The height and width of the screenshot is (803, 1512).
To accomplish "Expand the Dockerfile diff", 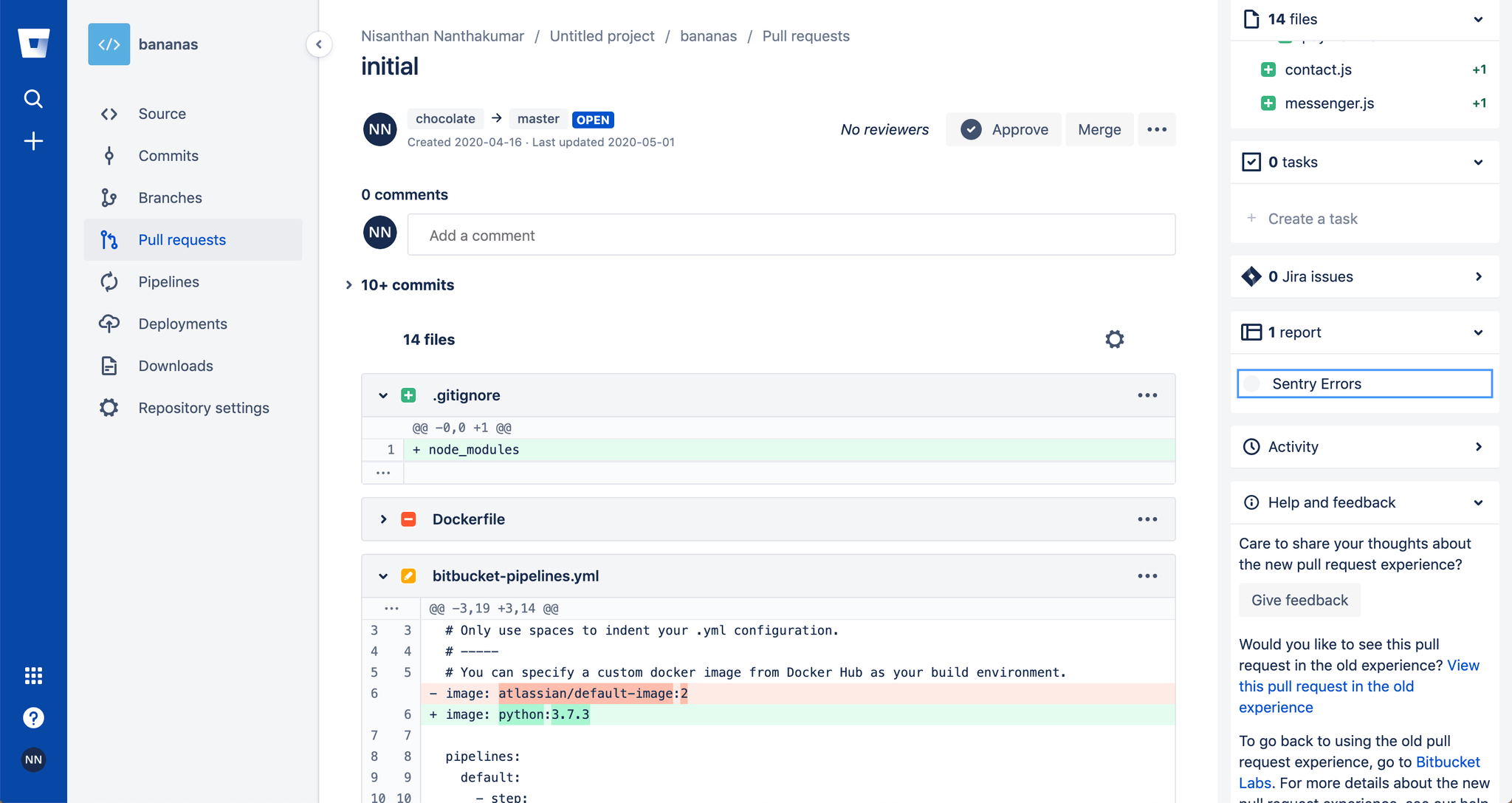I will click(x=383, y=519).
